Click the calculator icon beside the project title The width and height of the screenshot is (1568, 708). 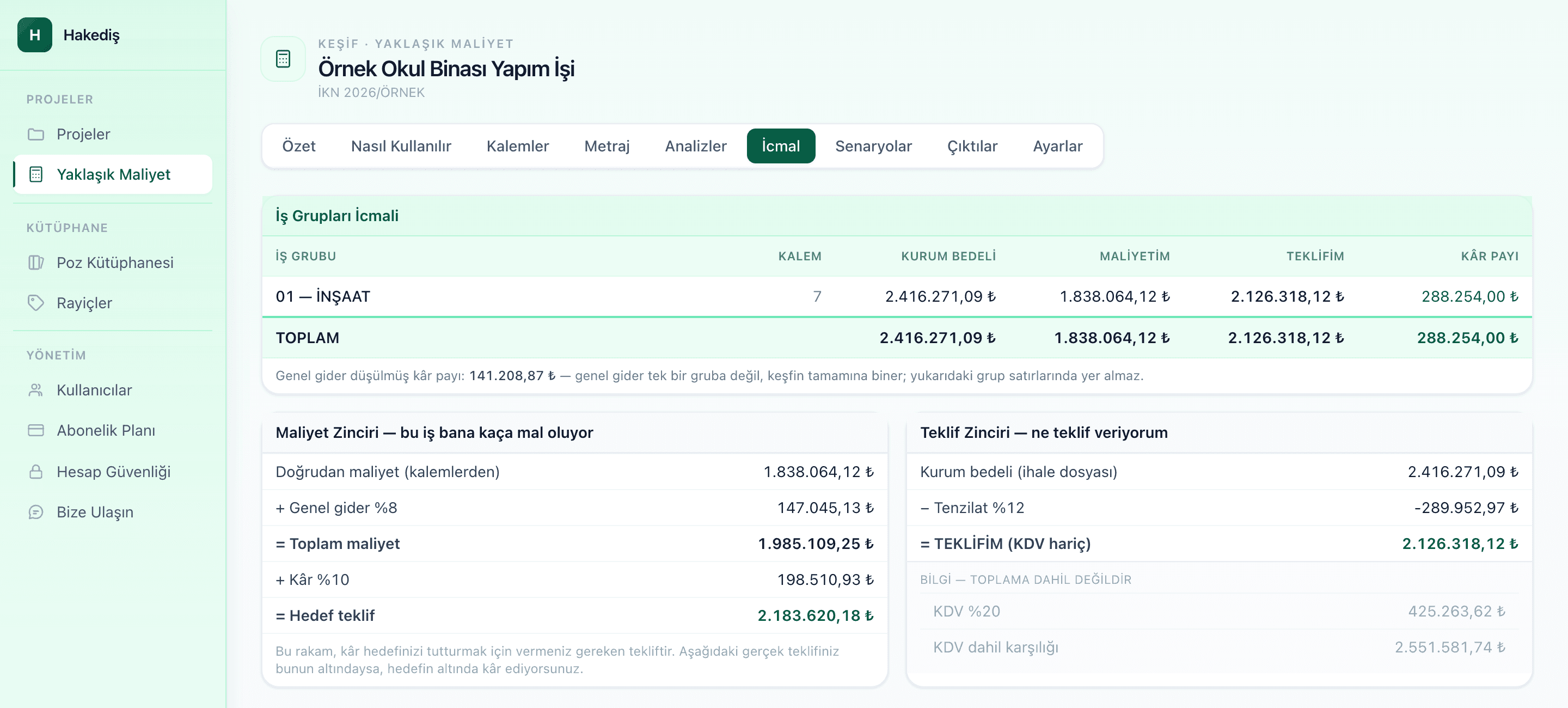coord(283,59)
